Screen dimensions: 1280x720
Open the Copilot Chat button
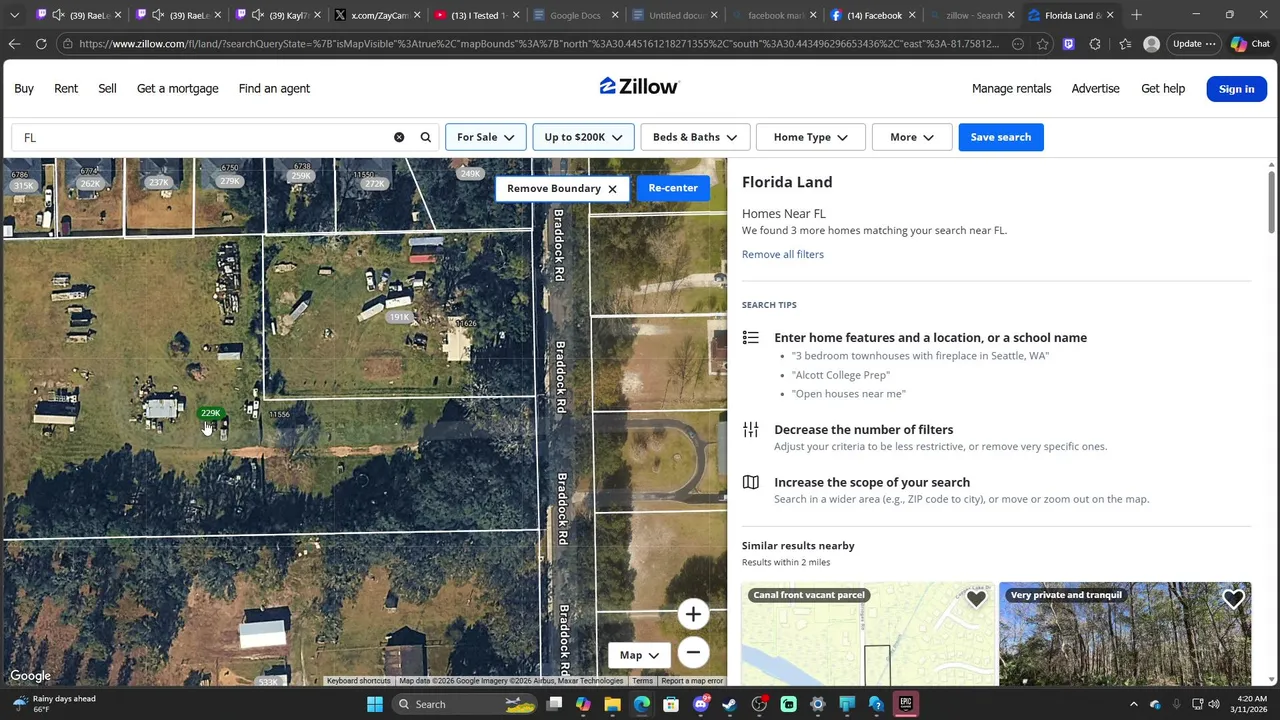click(1250, 44)
